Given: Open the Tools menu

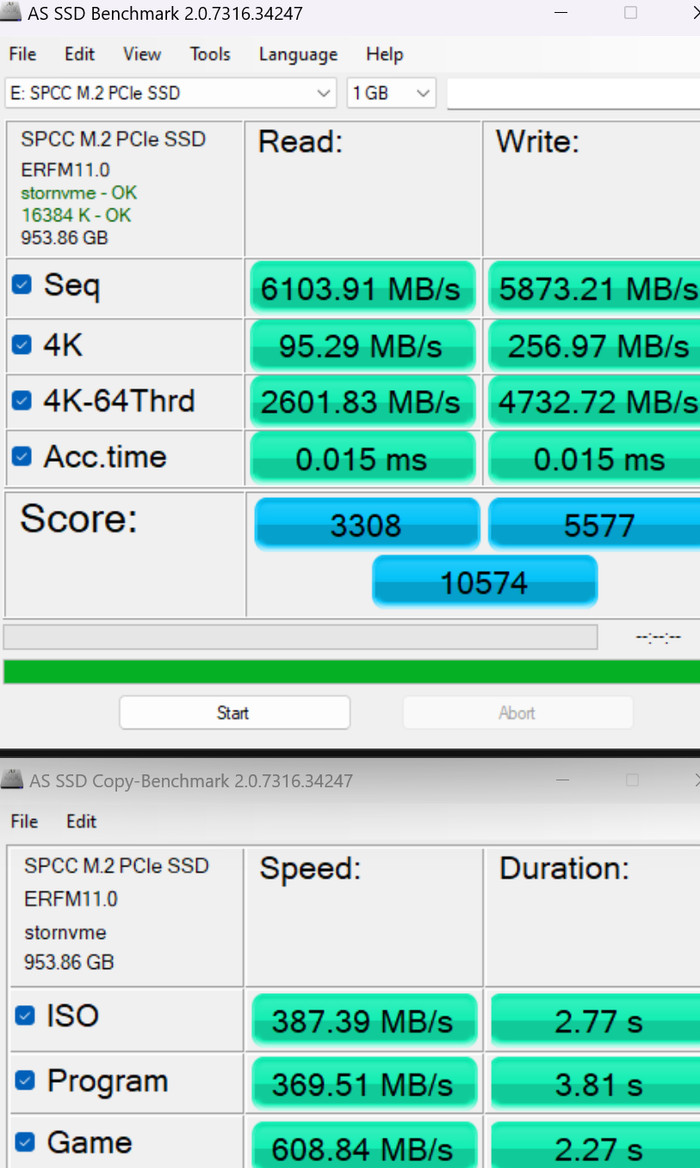Looking at the screenshot, I should [x=210, y=54].
